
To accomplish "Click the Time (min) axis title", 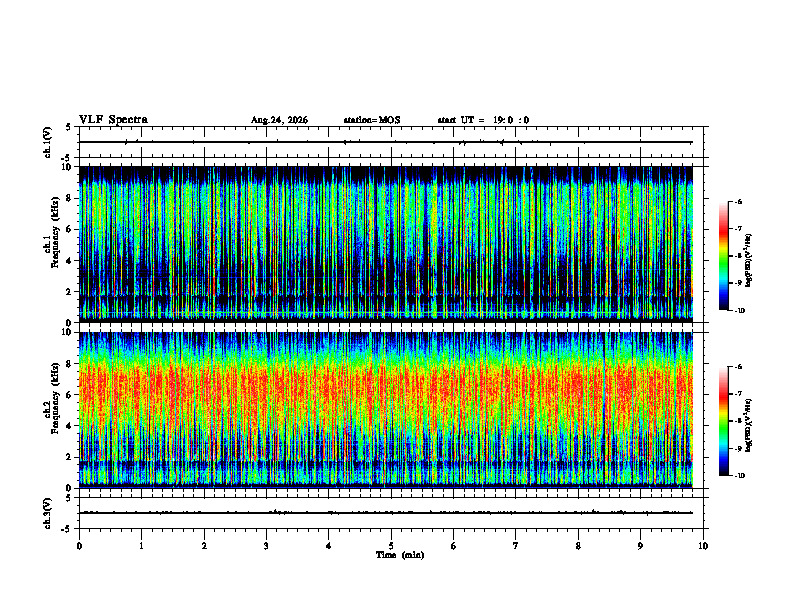I will tap(400, 555).
